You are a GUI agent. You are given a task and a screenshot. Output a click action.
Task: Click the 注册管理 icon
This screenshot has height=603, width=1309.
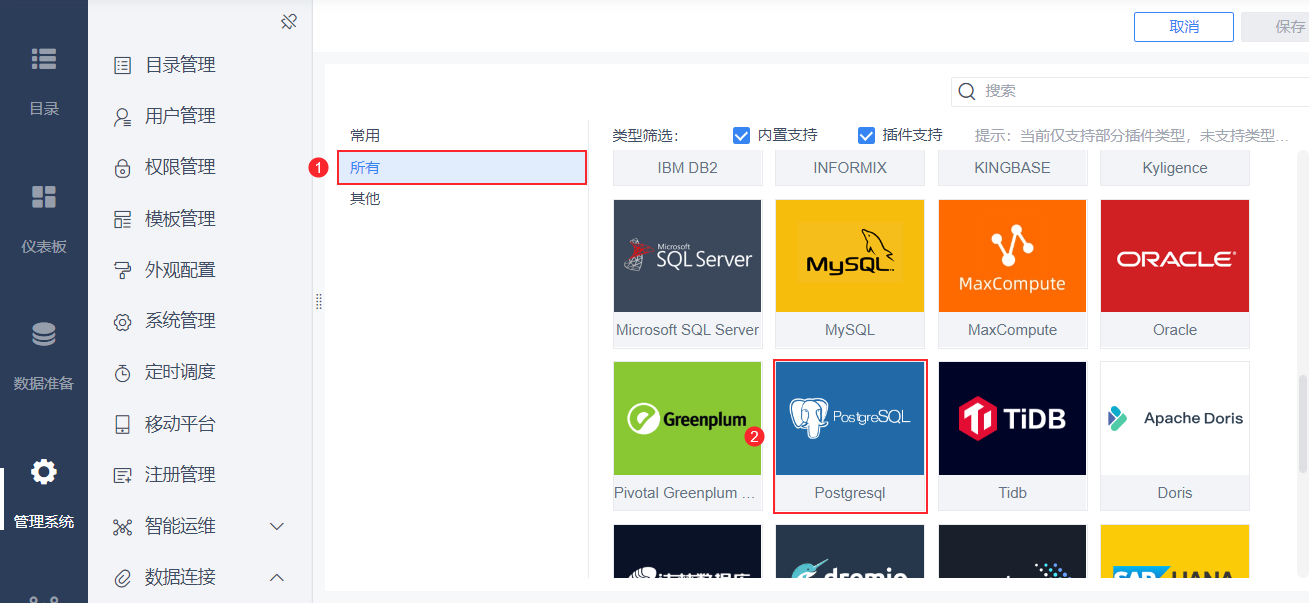[123, 475]
